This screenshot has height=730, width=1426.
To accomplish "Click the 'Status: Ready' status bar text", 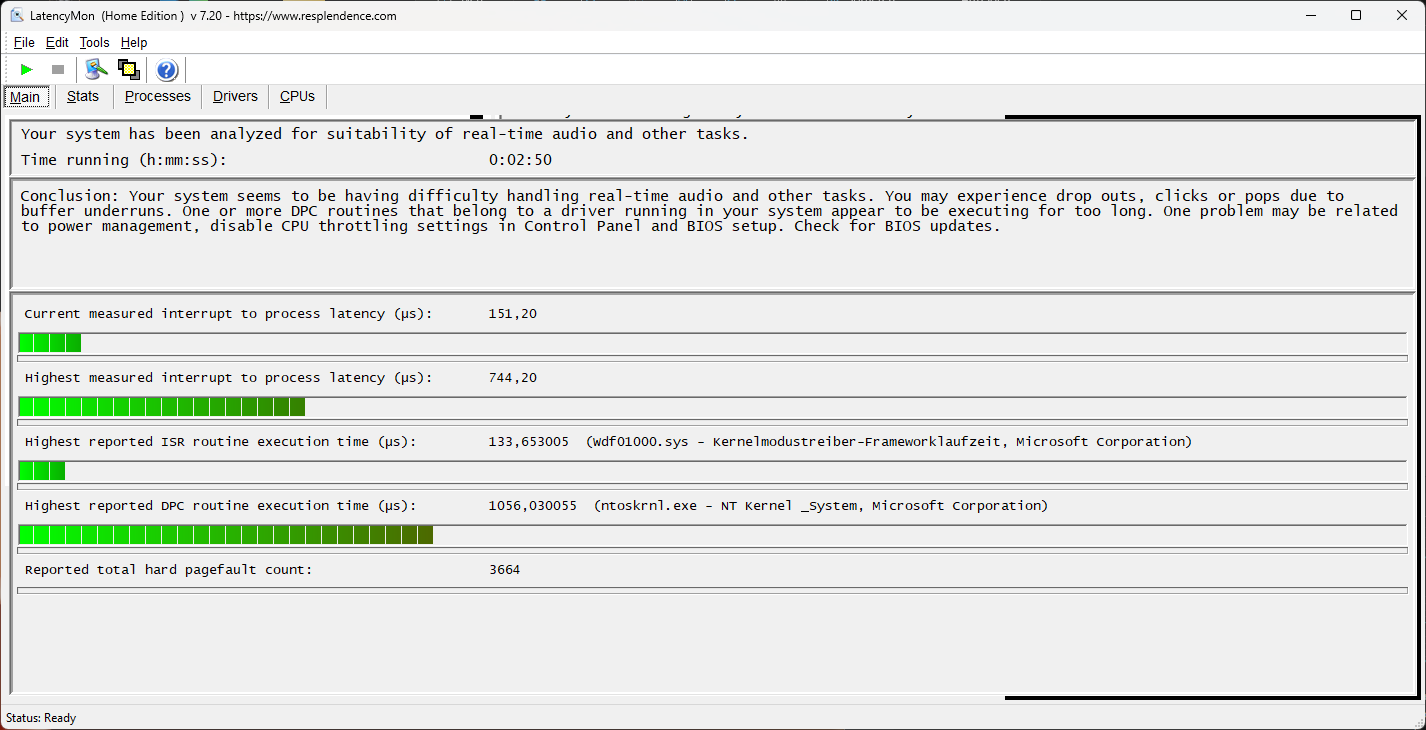I will [x=41, y=718].
